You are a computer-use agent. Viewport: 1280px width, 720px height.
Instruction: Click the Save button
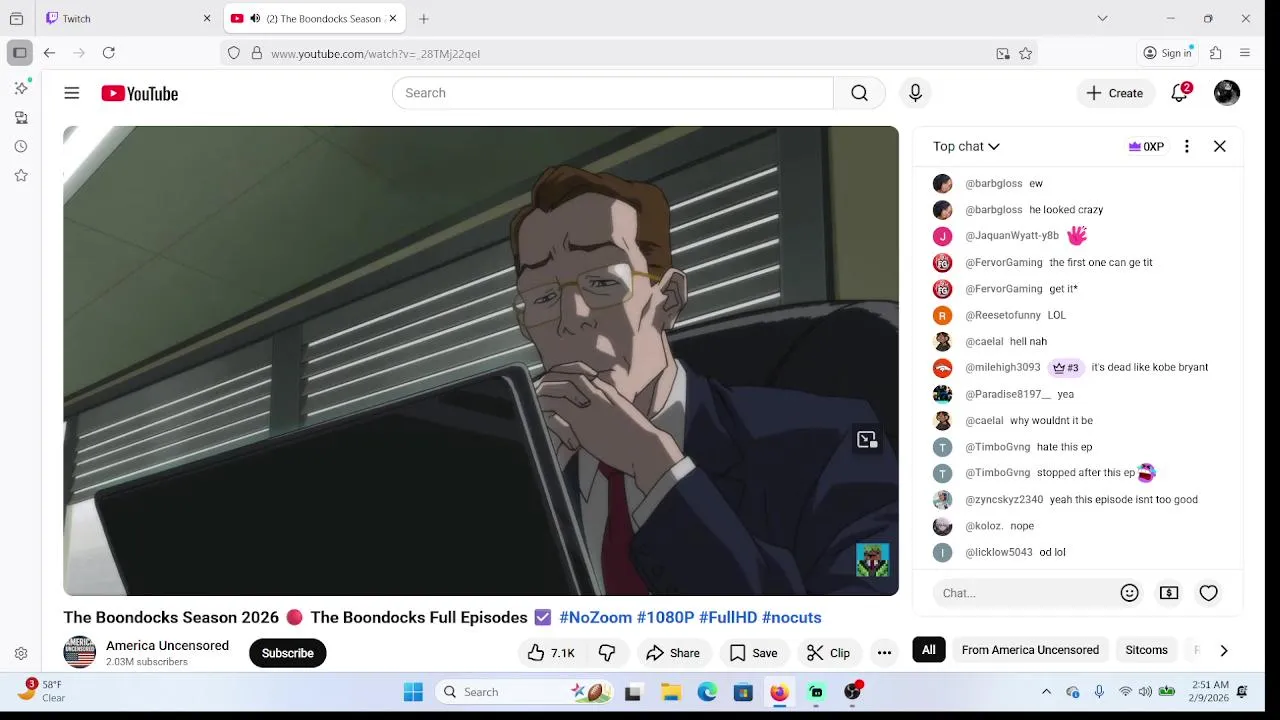coord(753,653)
